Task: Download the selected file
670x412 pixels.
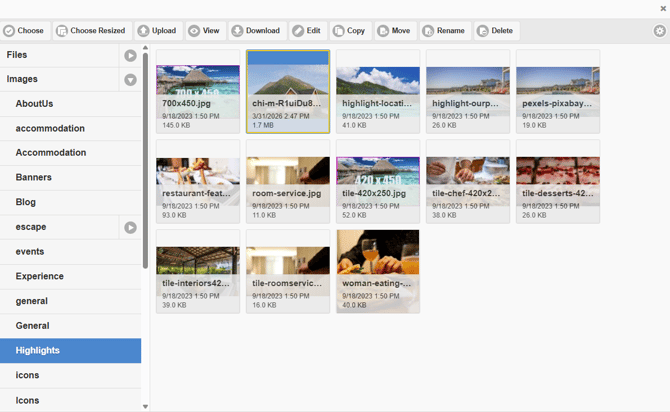Action: [257, 31]
